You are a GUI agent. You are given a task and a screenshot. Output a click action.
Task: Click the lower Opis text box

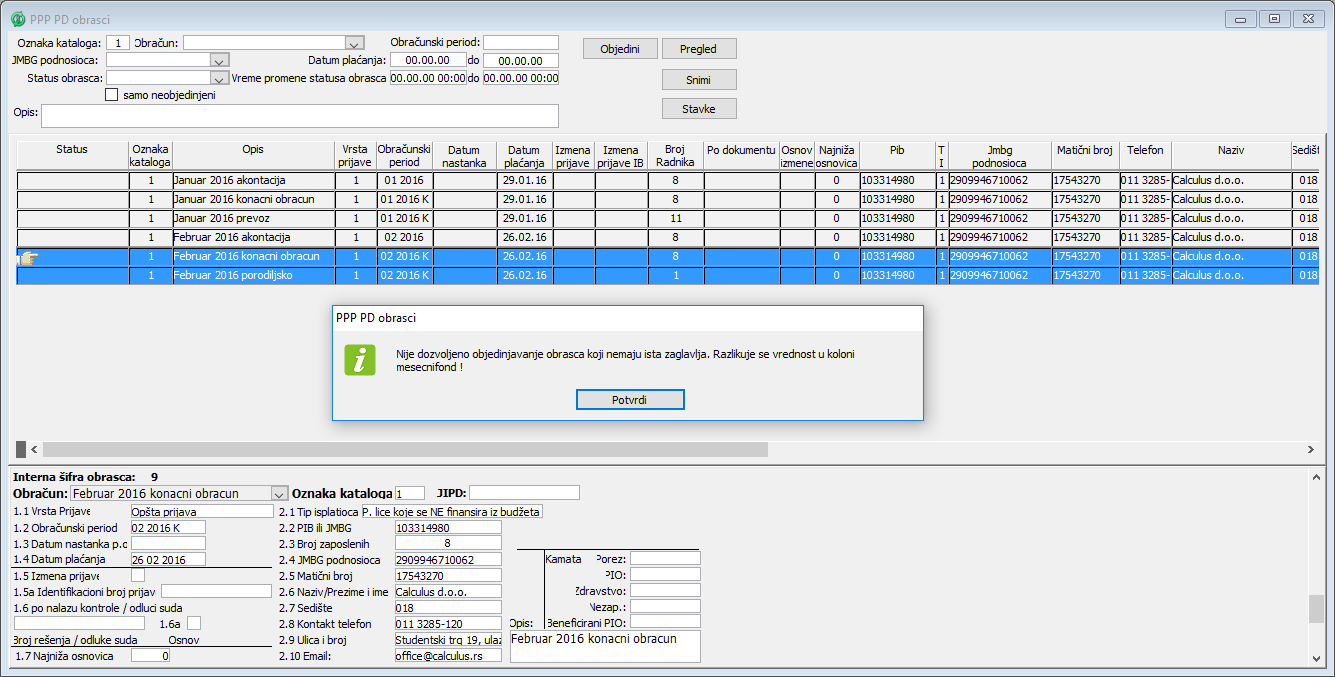tap(605, 646)
